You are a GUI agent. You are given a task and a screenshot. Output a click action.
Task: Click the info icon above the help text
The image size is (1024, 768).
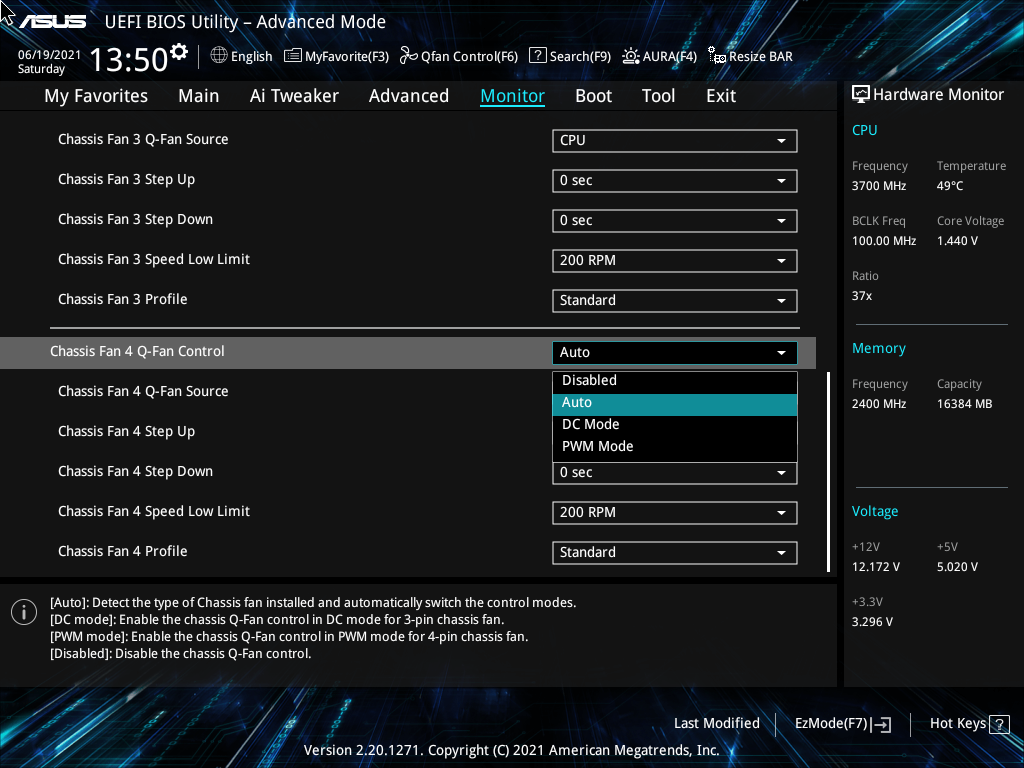click(x=23, y=611)
